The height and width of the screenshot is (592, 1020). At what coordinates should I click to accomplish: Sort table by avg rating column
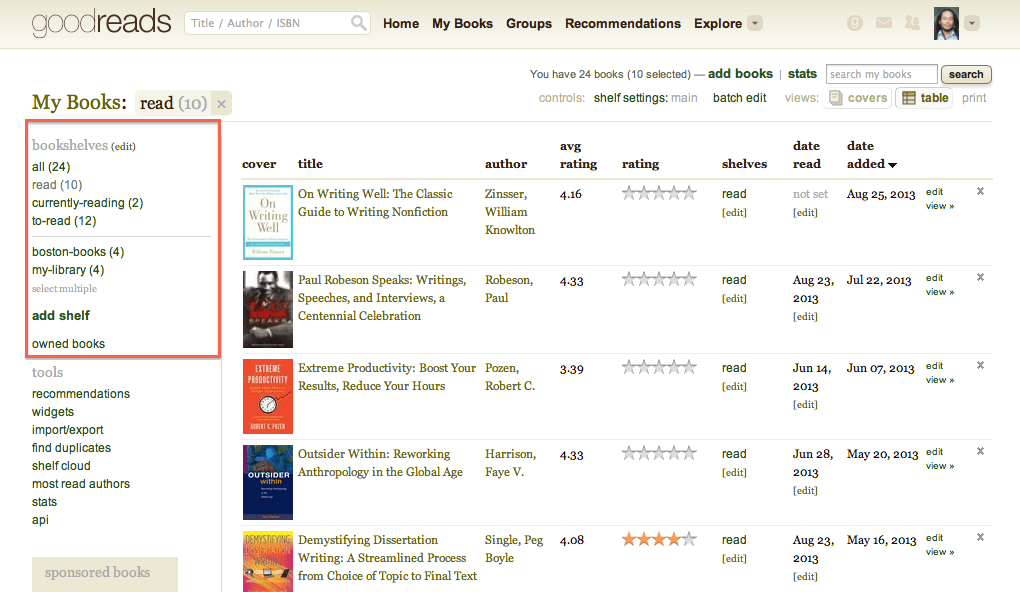pos(578,155)
